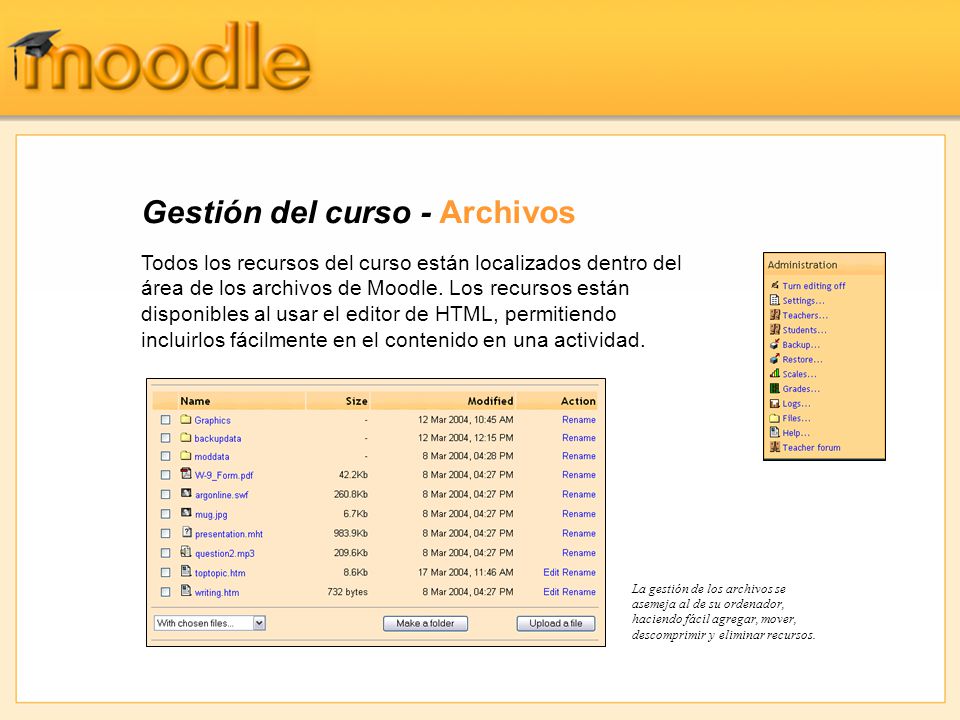Viewport: 960px width, 720px height.
Task: Open the Restore... link
Action: [x=803, y=359]
